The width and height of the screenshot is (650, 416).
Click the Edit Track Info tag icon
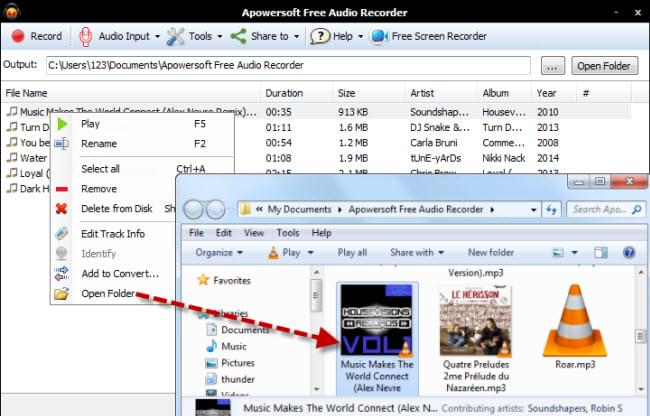click(61, 234)
